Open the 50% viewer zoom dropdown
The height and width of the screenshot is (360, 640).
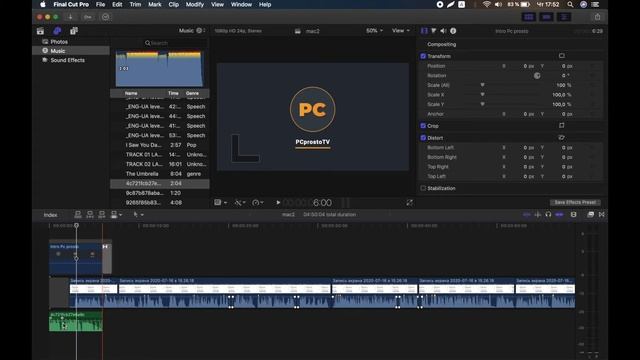(374, 31)
